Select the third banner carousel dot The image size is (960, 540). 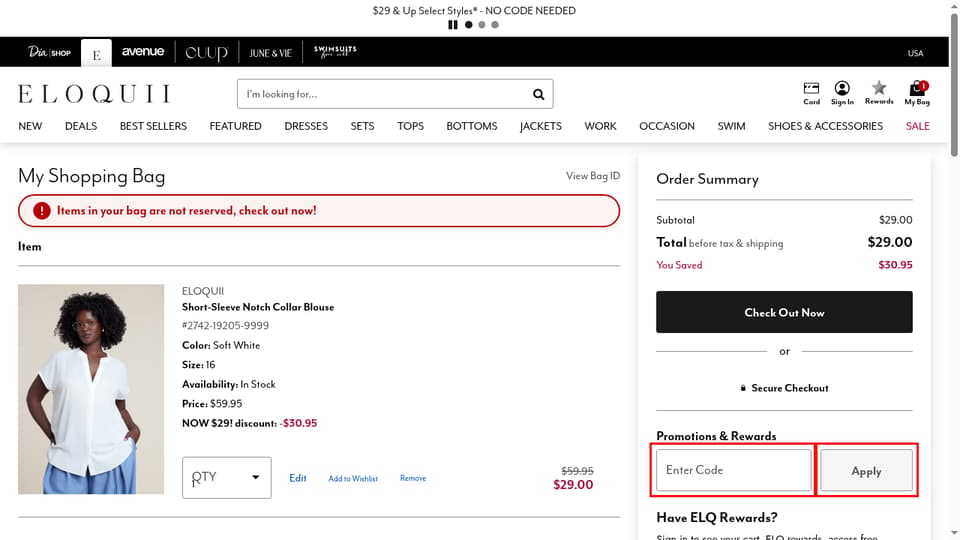(x=495, y=25)
